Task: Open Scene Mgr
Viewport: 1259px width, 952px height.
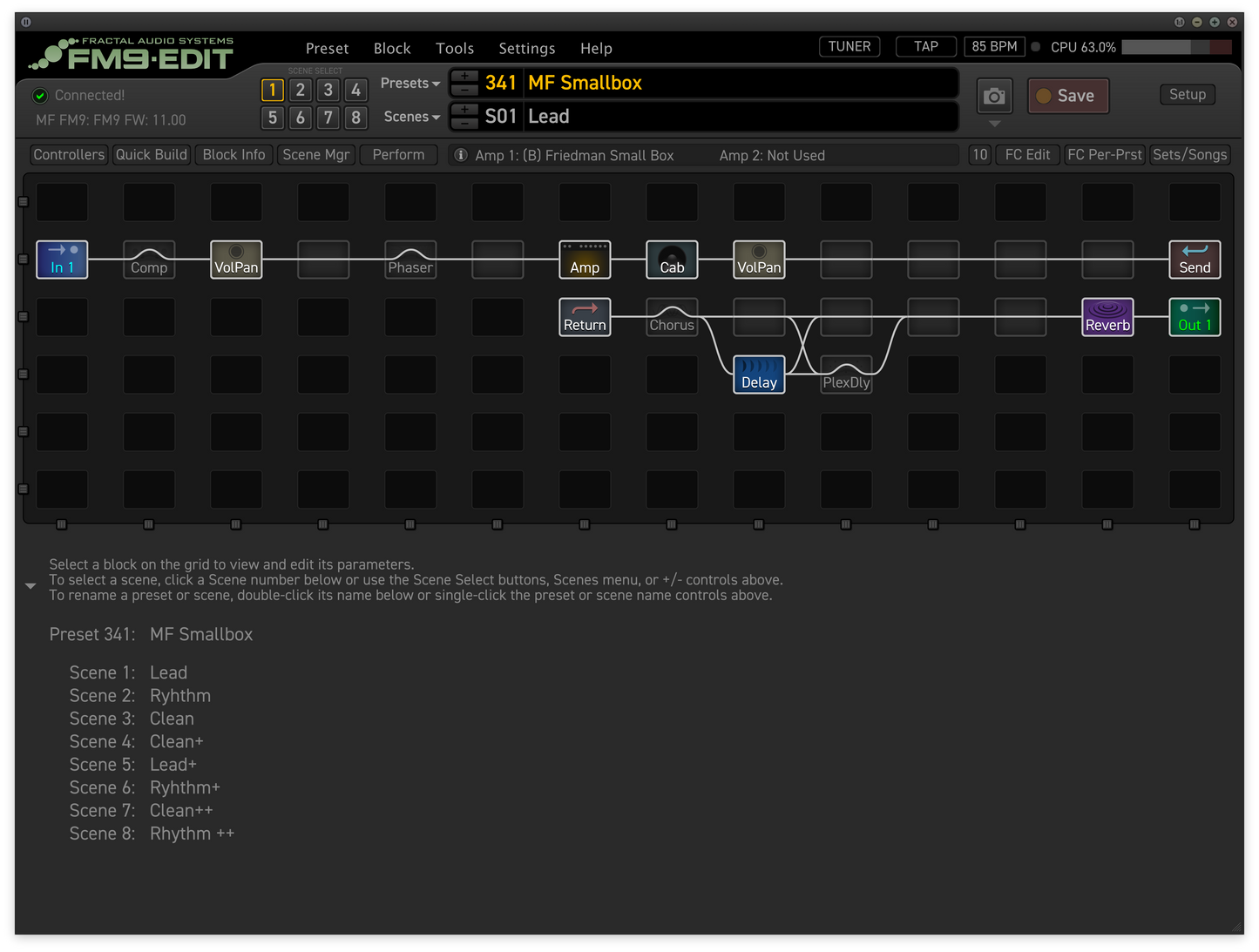Action: (x=316, y=155)
